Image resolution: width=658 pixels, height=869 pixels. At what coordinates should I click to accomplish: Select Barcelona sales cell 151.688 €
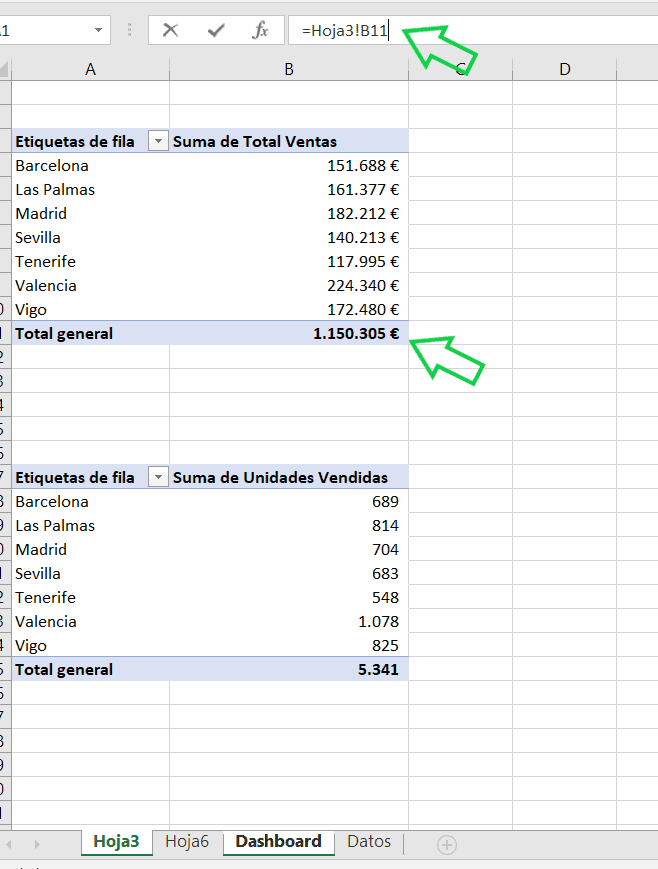[289, 165]
